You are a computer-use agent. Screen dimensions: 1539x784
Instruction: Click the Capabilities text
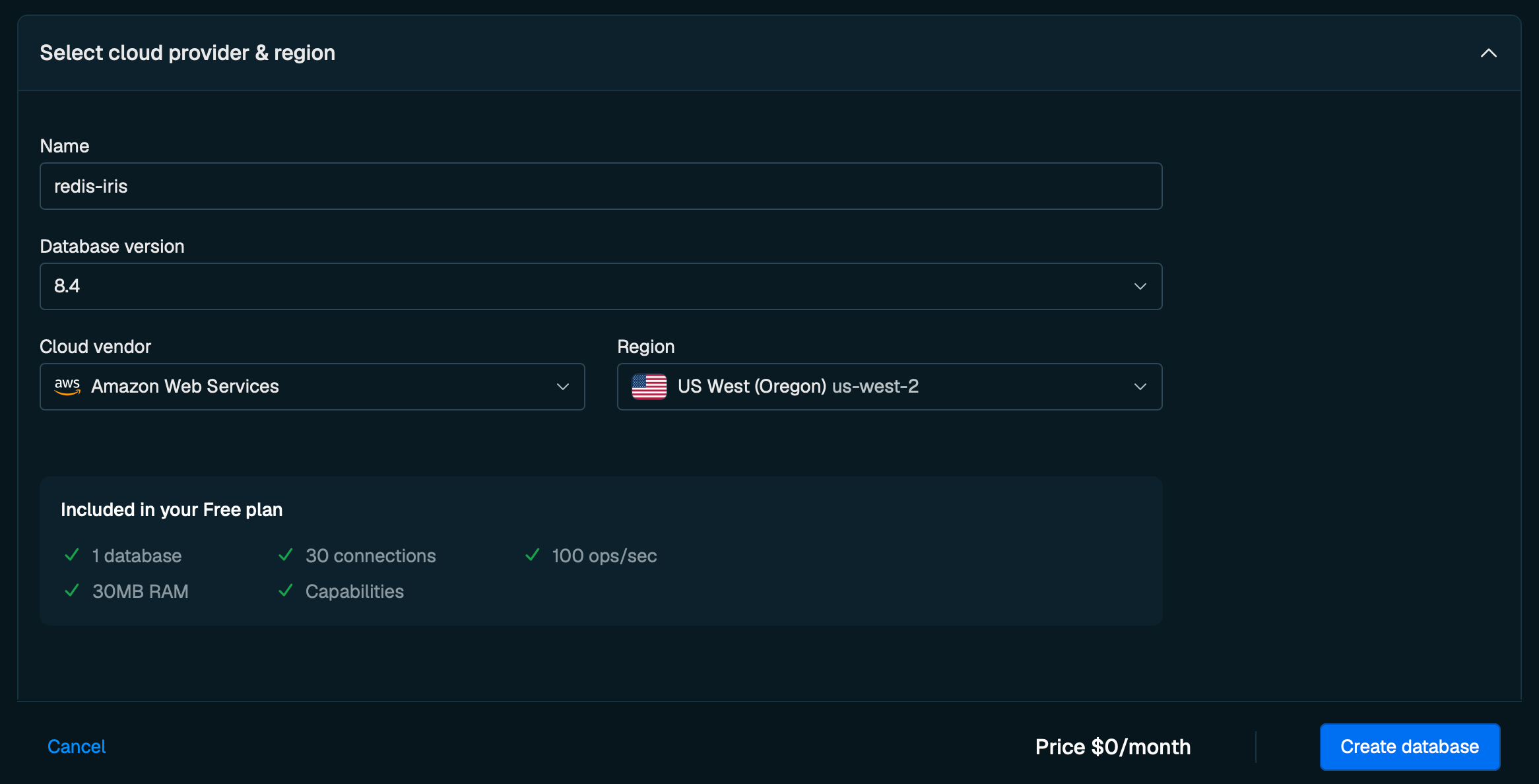click(354, 591)
